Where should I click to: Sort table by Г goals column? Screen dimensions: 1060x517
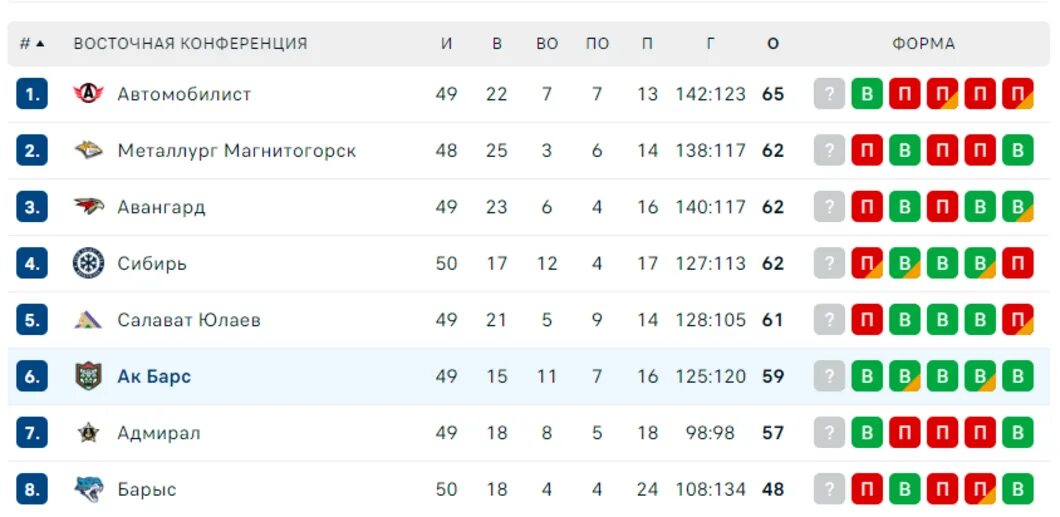tap(710, 44)
